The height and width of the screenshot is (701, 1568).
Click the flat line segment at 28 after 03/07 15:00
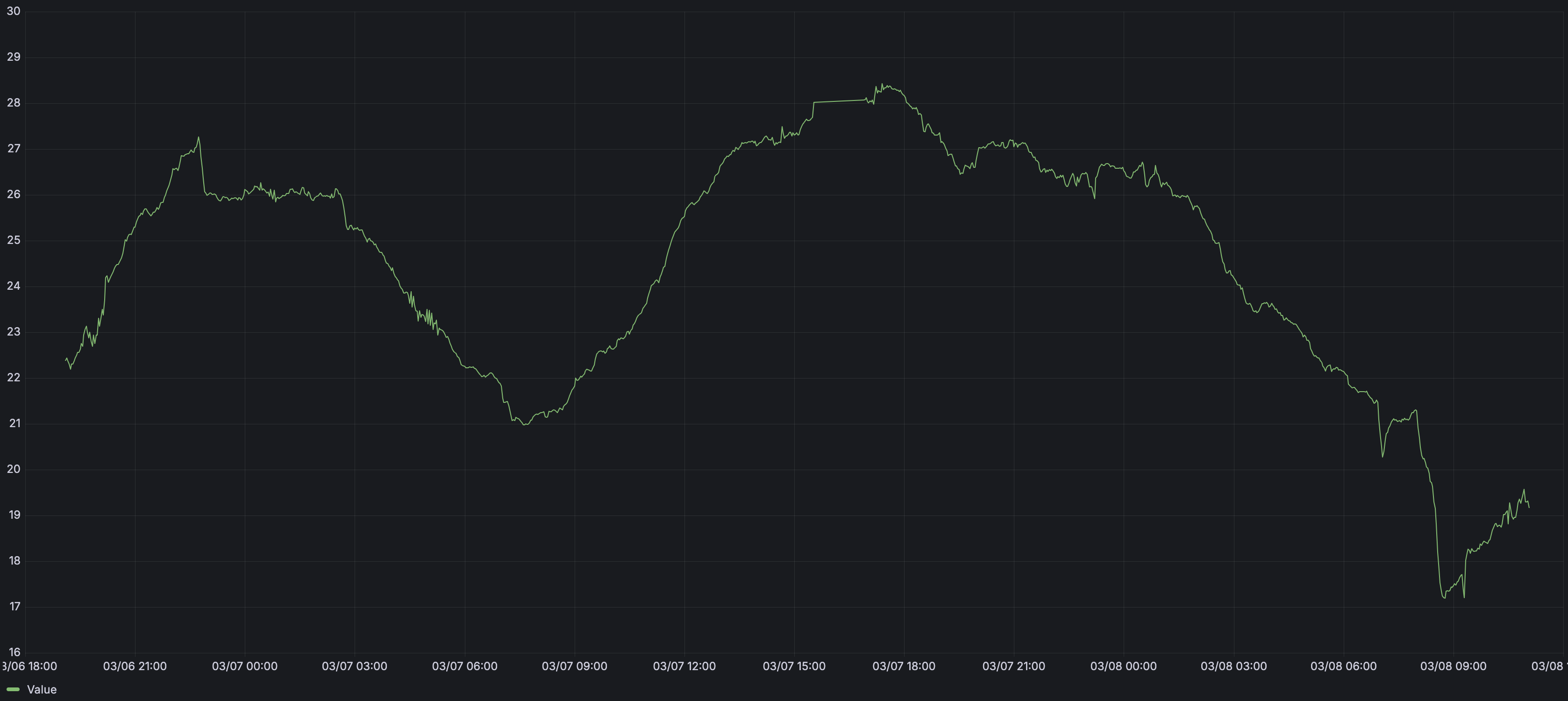point(840,101)
